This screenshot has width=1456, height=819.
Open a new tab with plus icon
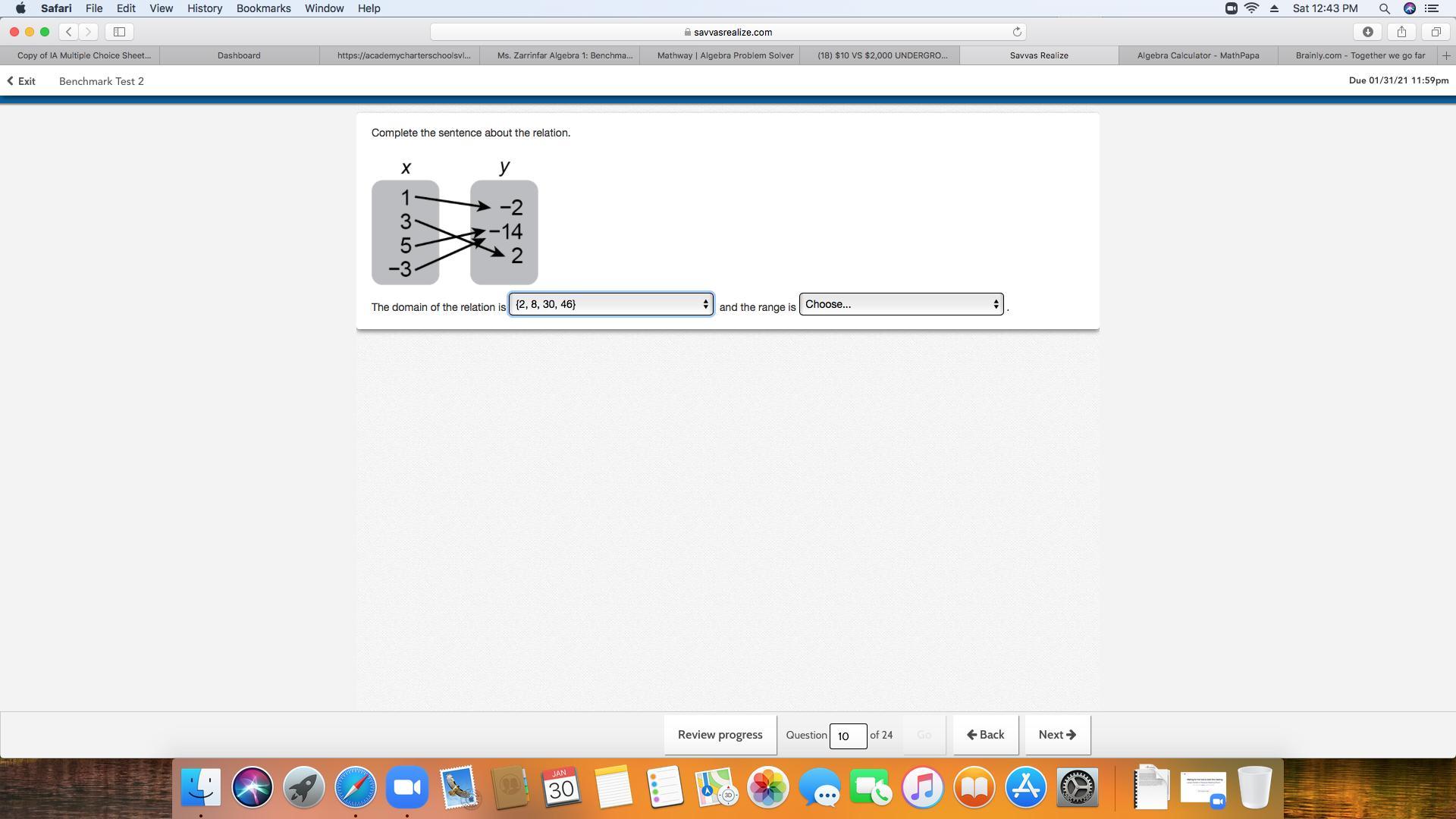pyautogui.click(x=1445, y=55)
